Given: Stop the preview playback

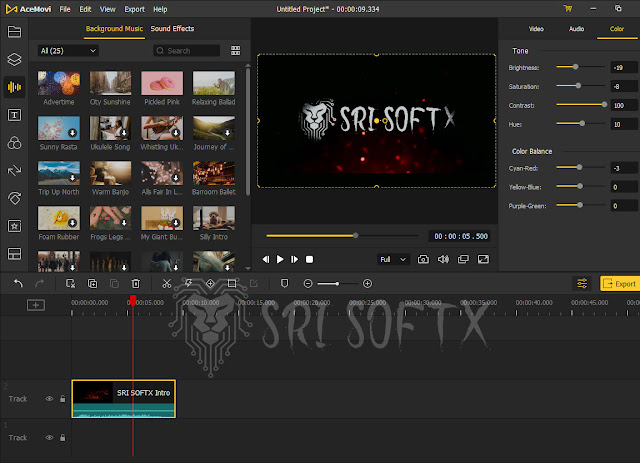Looking at the screenshot, I should [x=309, y=259].
